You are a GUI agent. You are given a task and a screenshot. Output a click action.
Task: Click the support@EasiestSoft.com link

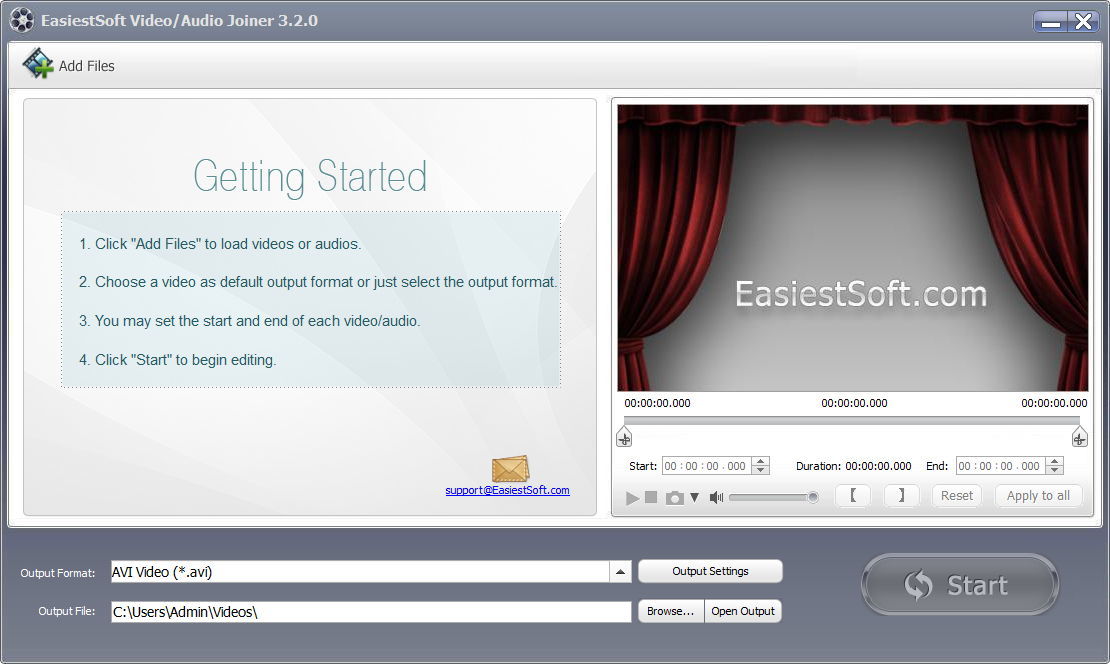click(x=507, y=491)
